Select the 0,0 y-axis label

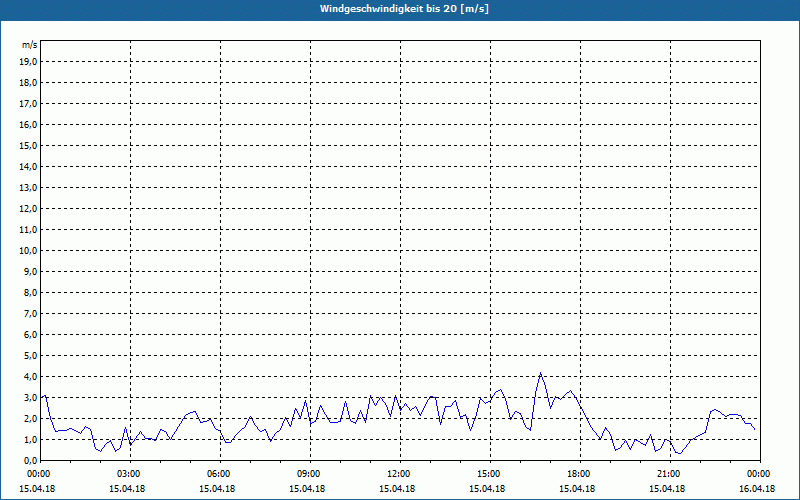[x=30, y=460]
